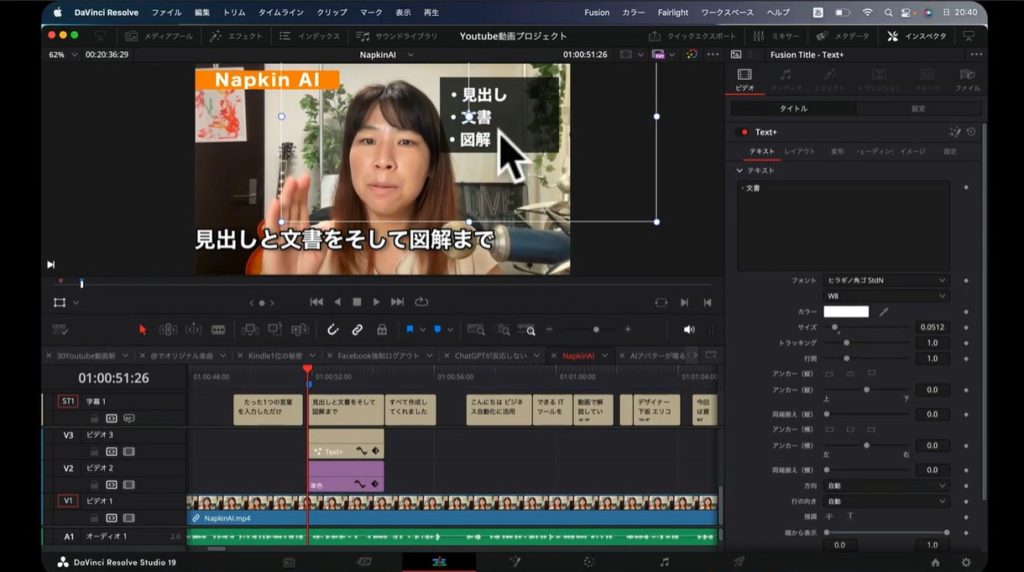The height and width of the screenshot is (572, 1024).
Task: Click the Position Lock padlock icon
Action: [381, 329]
